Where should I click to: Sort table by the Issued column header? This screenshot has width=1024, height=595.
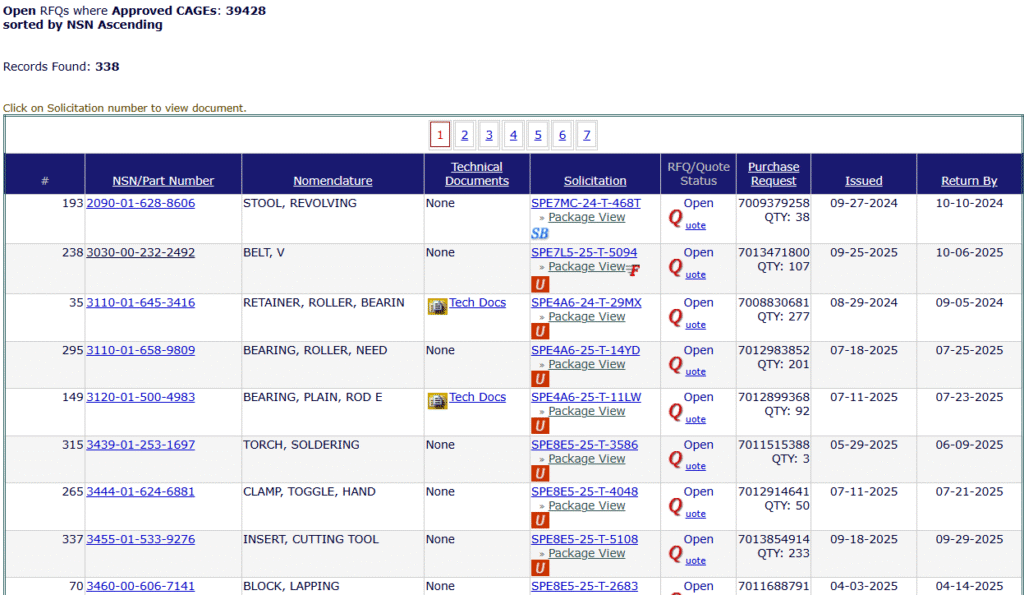(x=863, y=181)
